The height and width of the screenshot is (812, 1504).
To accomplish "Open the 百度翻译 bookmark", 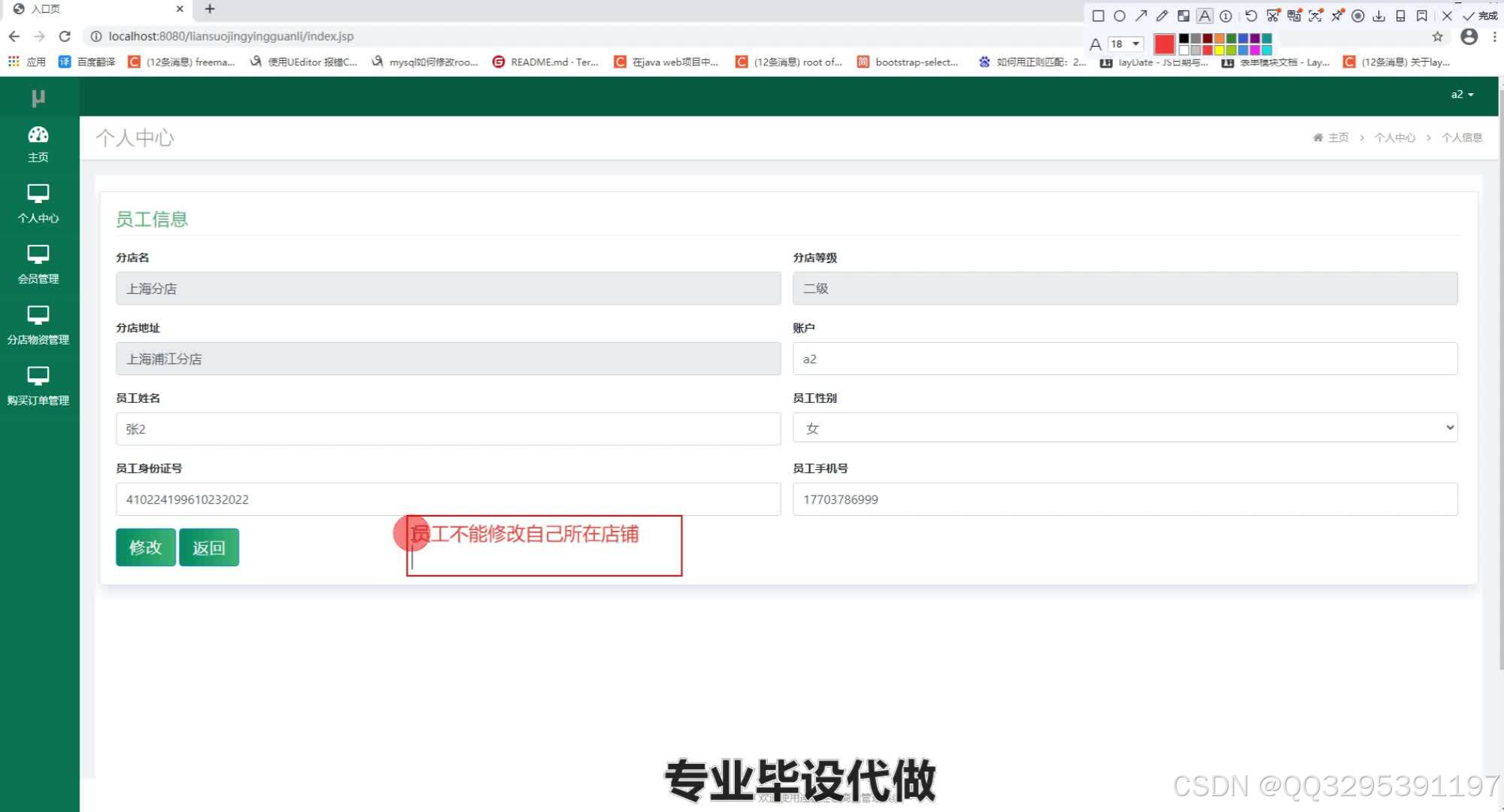I will pyautogui.click(x=87, y=62).
